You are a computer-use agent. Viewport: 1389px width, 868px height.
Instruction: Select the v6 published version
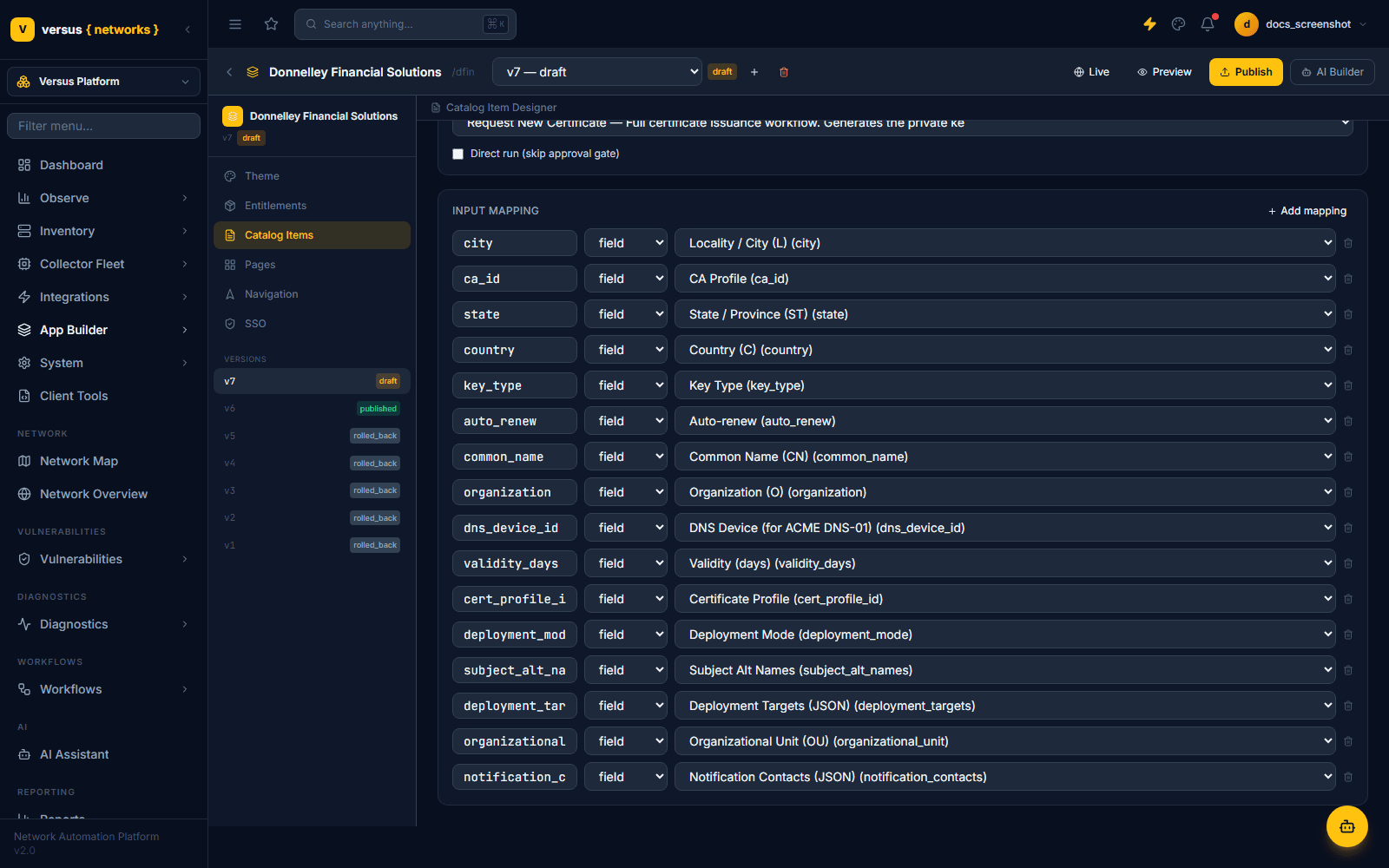pyautogui.click(x=312, y=409)
